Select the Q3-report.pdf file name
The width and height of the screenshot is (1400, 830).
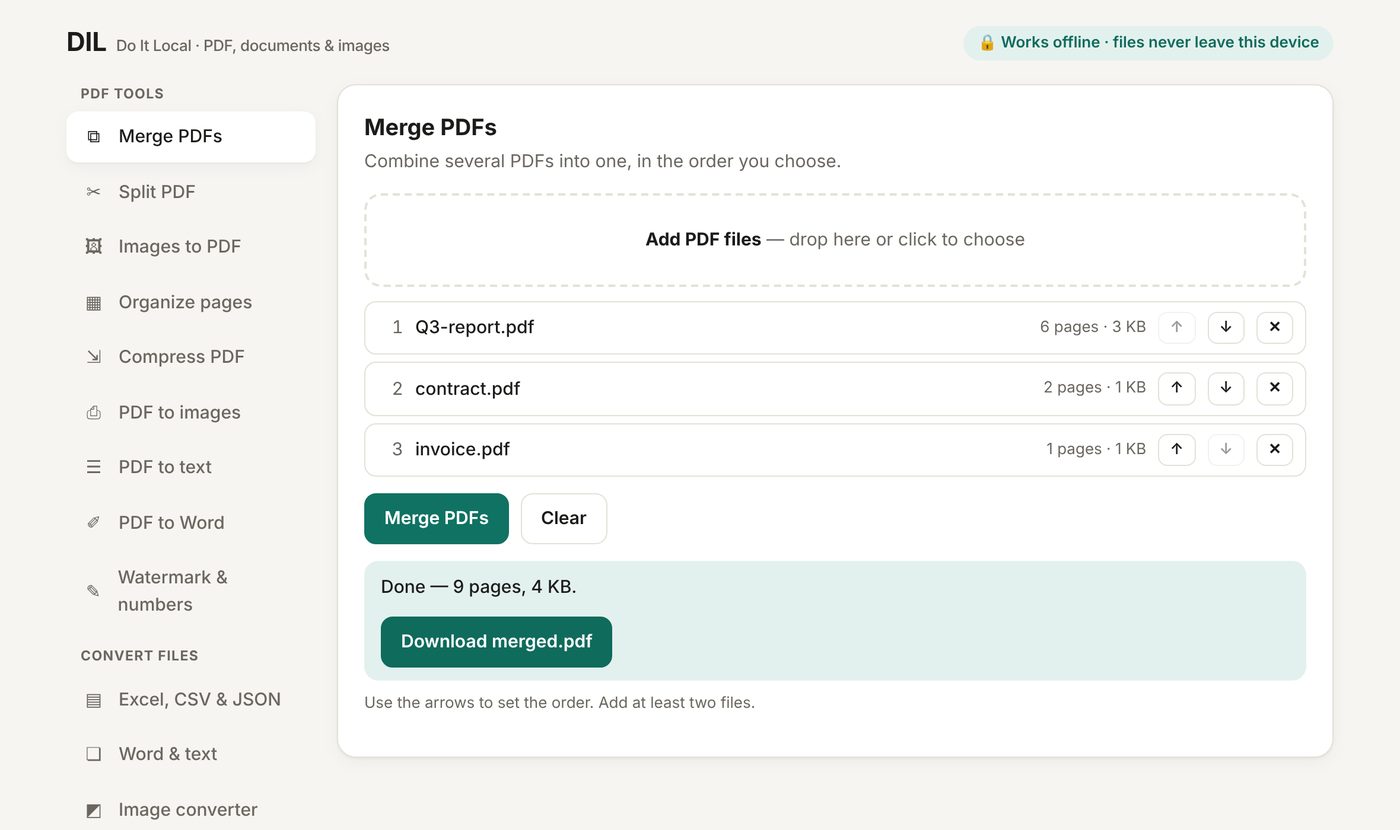click(x=475, y=327)
